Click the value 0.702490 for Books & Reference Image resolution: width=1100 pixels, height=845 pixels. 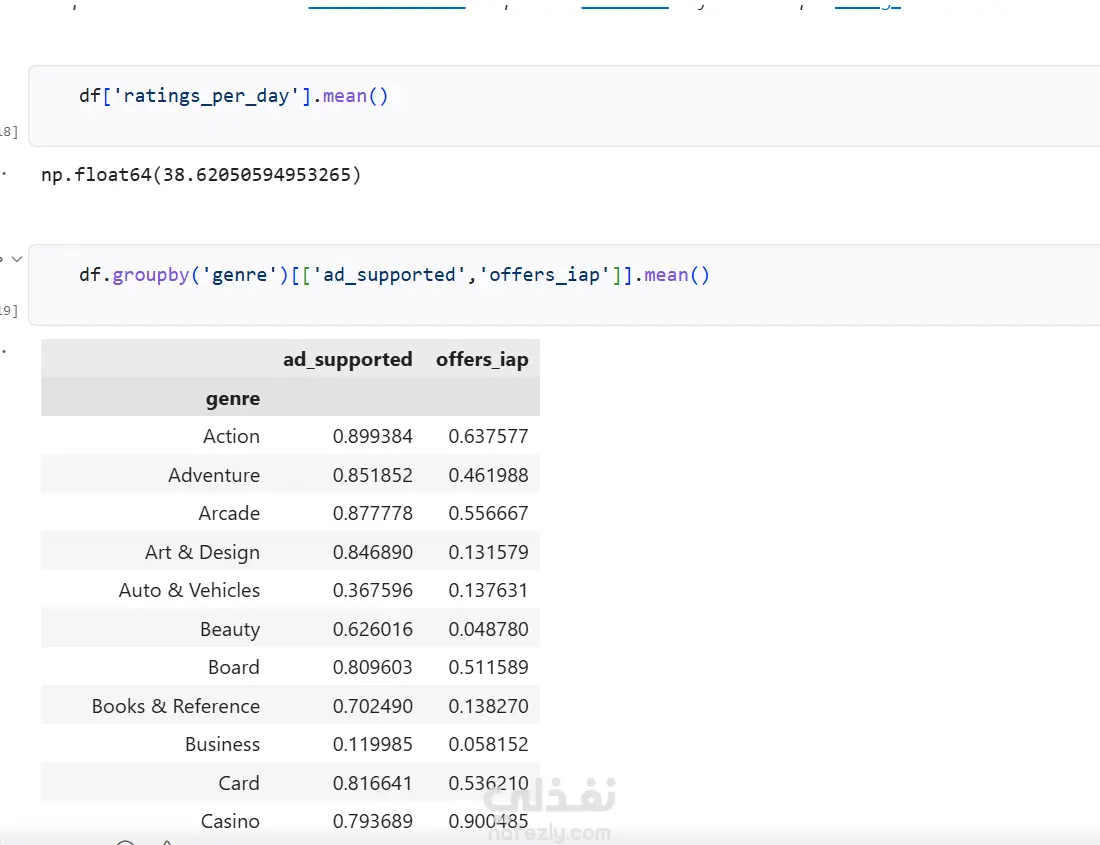point(373,705)
